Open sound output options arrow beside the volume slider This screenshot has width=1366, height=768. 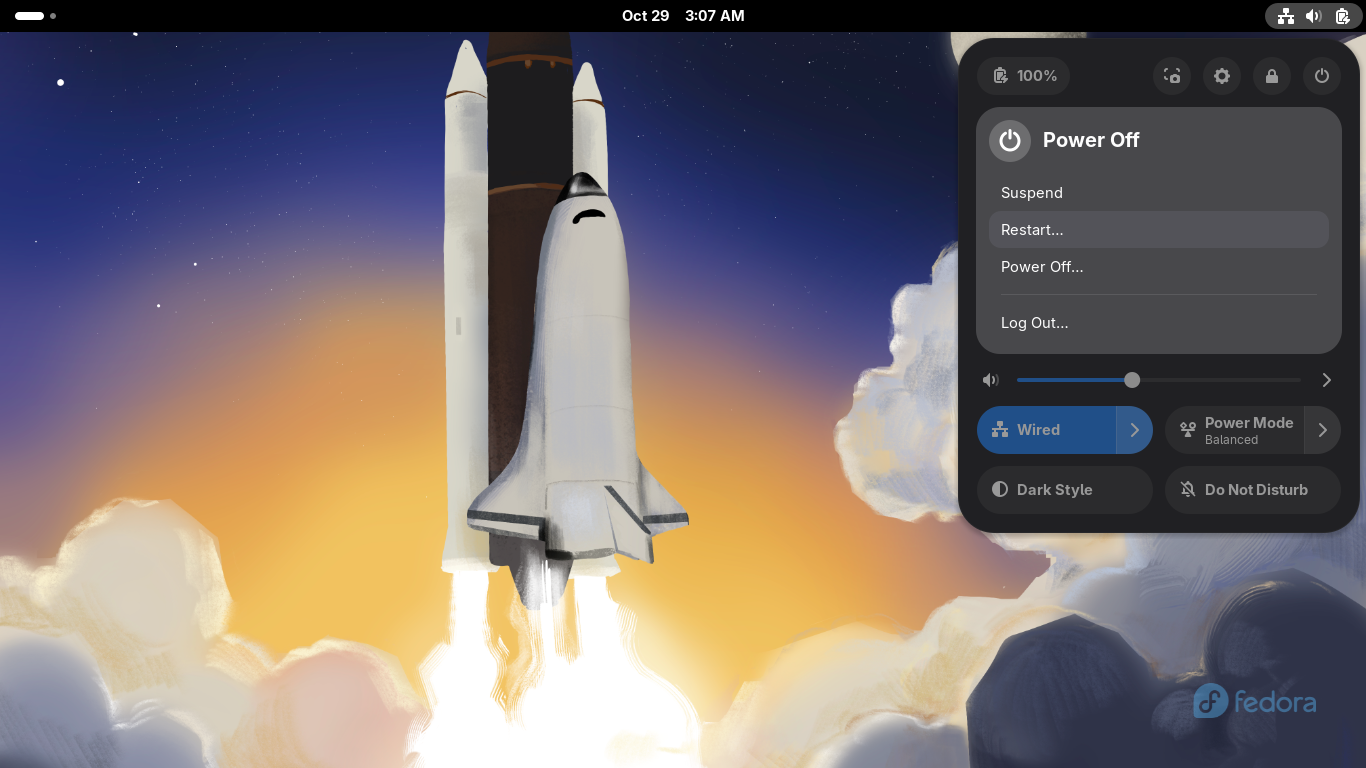[1327, 380]
